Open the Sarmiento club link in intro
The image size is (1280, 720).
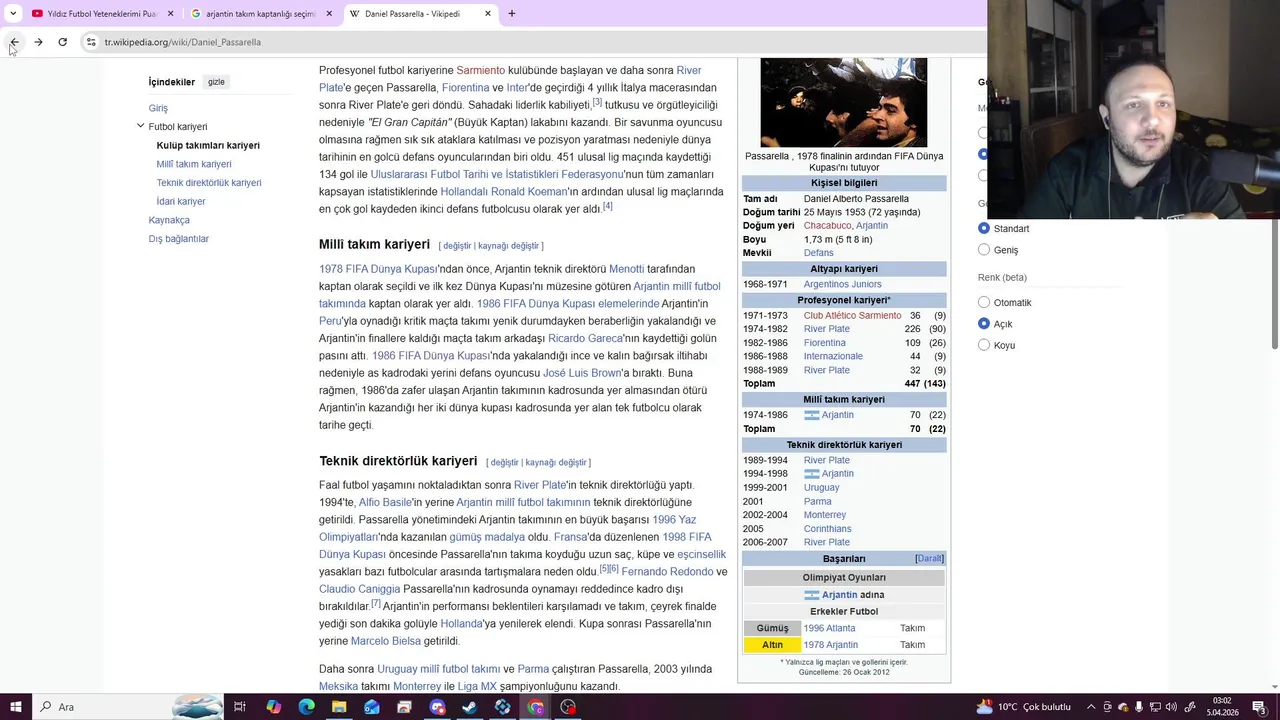tap(481, 70)
